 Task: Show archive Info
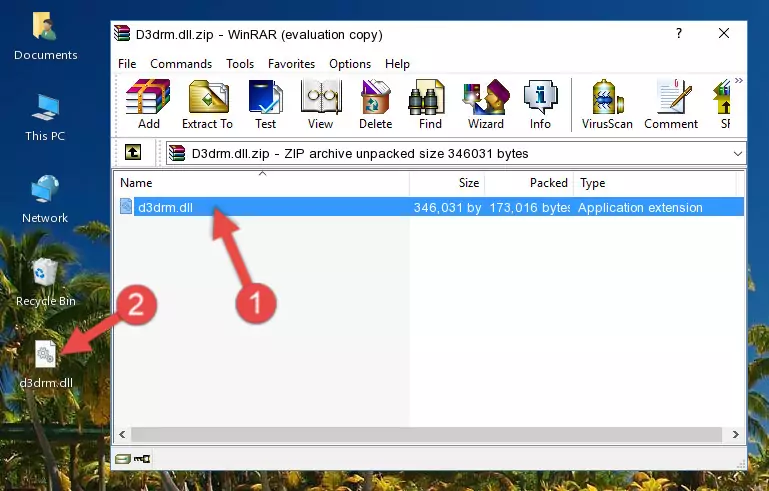[x=540, y=104]
